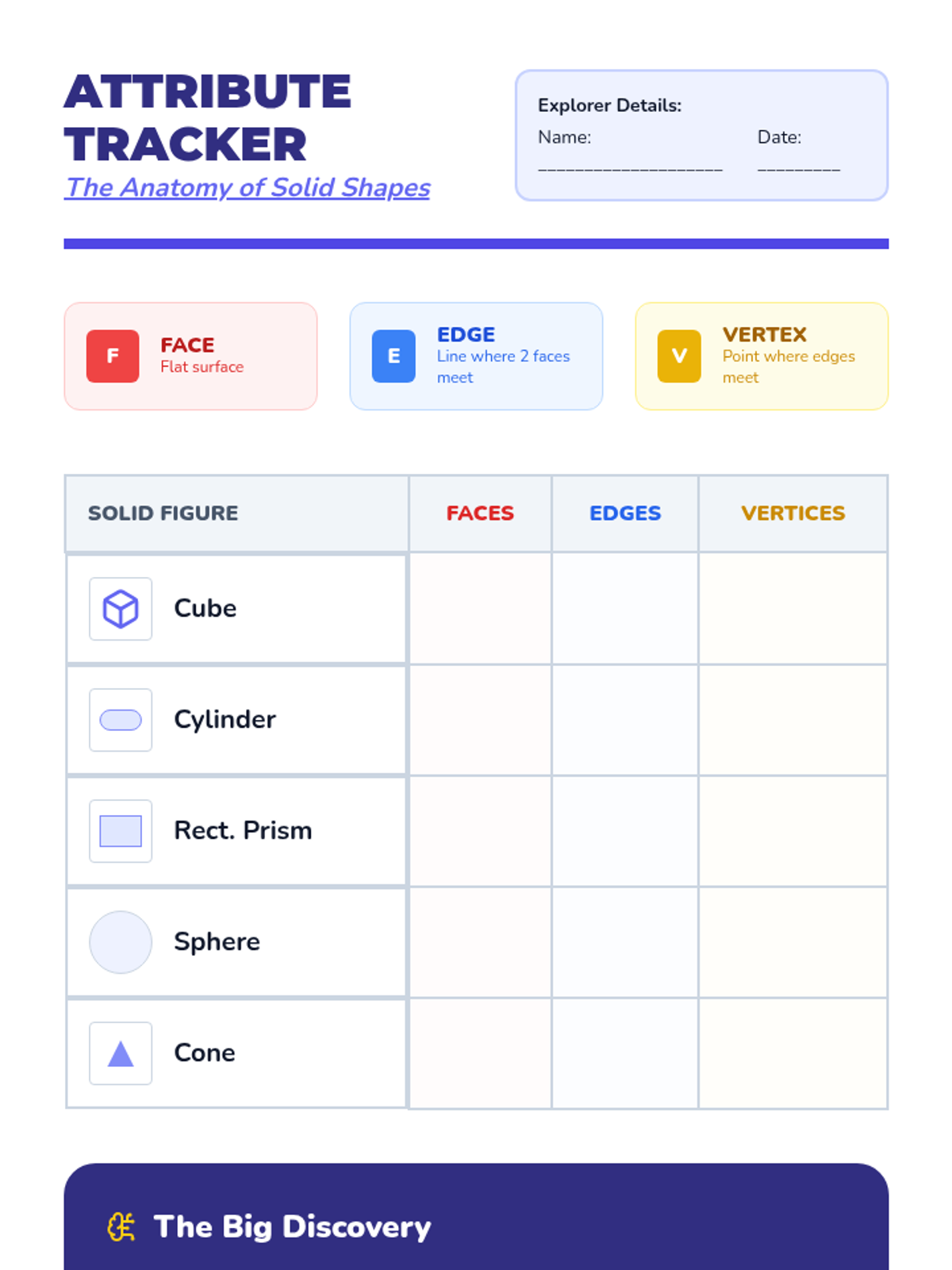Click the yellow V vertex badge

pos(679,356)
